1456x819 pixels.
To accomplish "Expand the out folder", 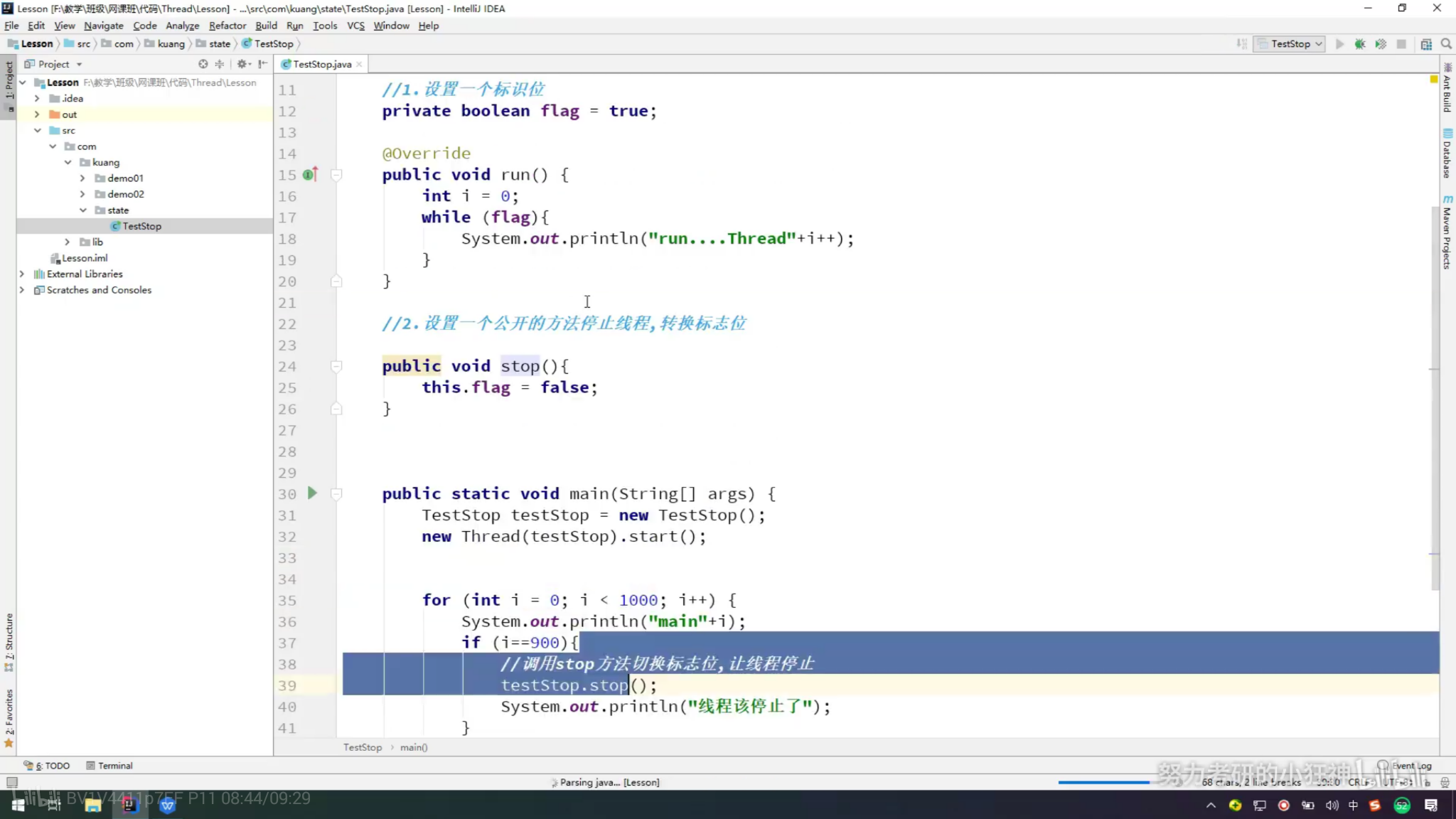I will 37,114.
